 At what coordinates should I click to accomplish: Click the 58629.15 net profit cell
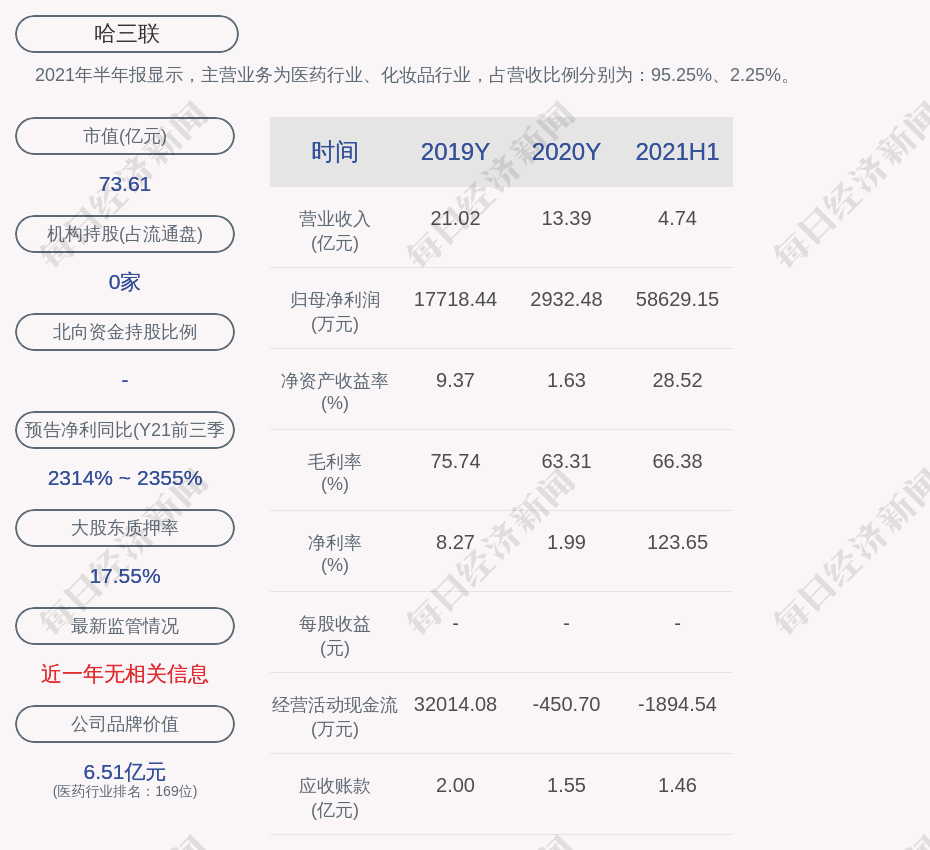coord(677,299)
